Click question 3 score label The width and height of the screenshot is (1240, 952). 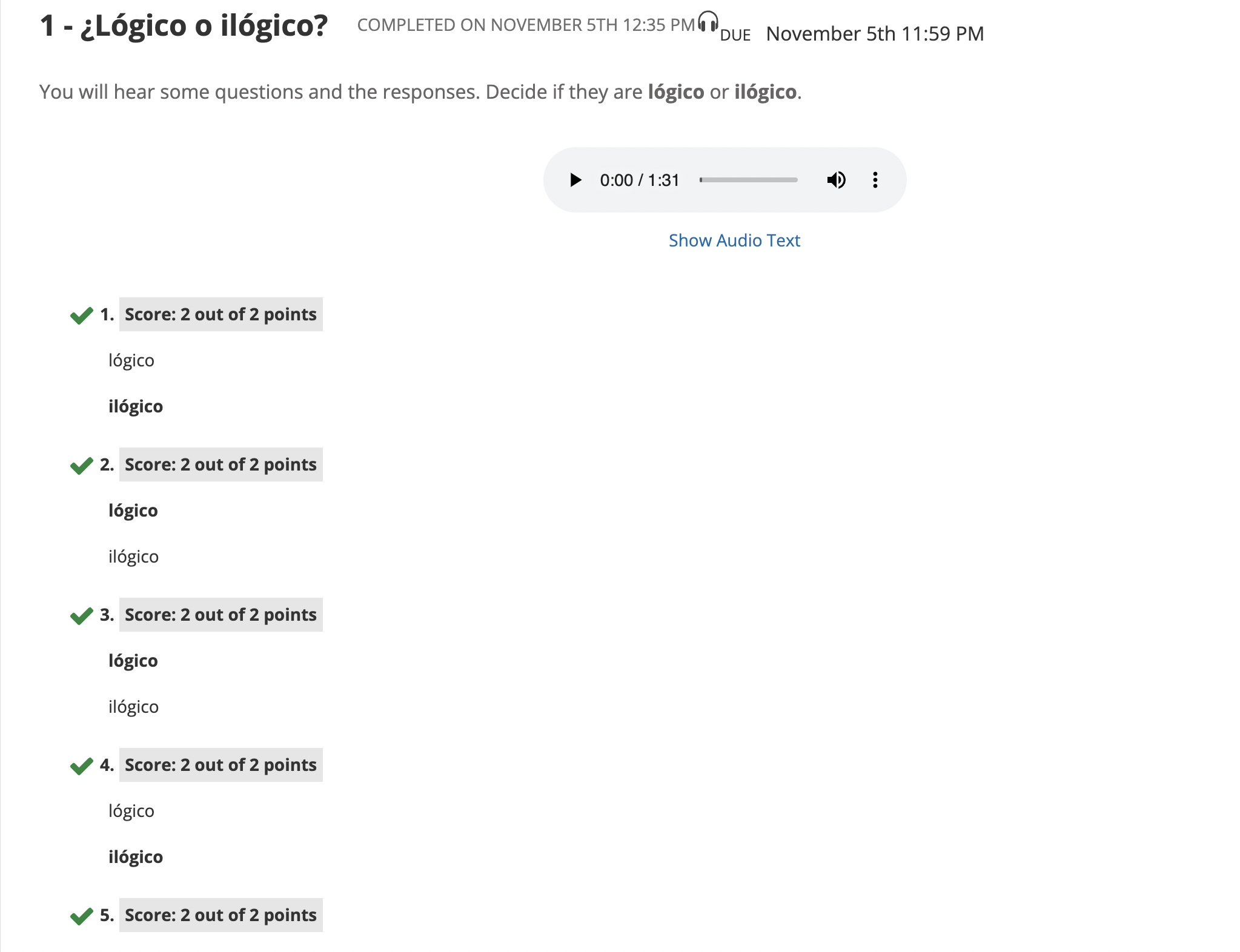[220, 615]
